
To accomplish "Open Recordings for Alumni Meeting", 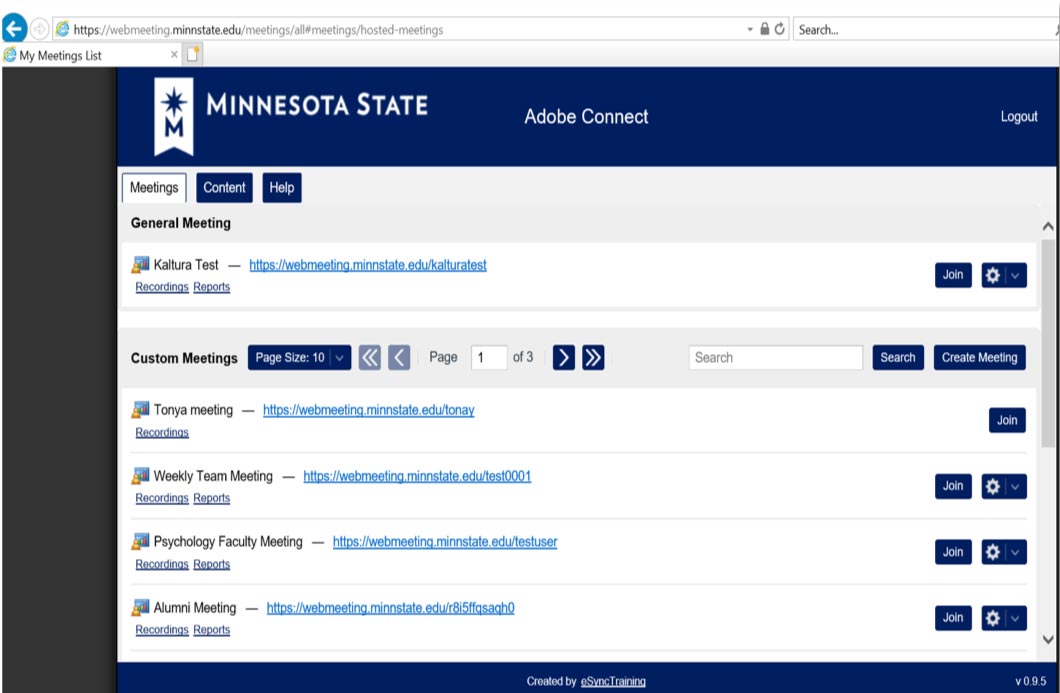I will click(x=162, y=629).
